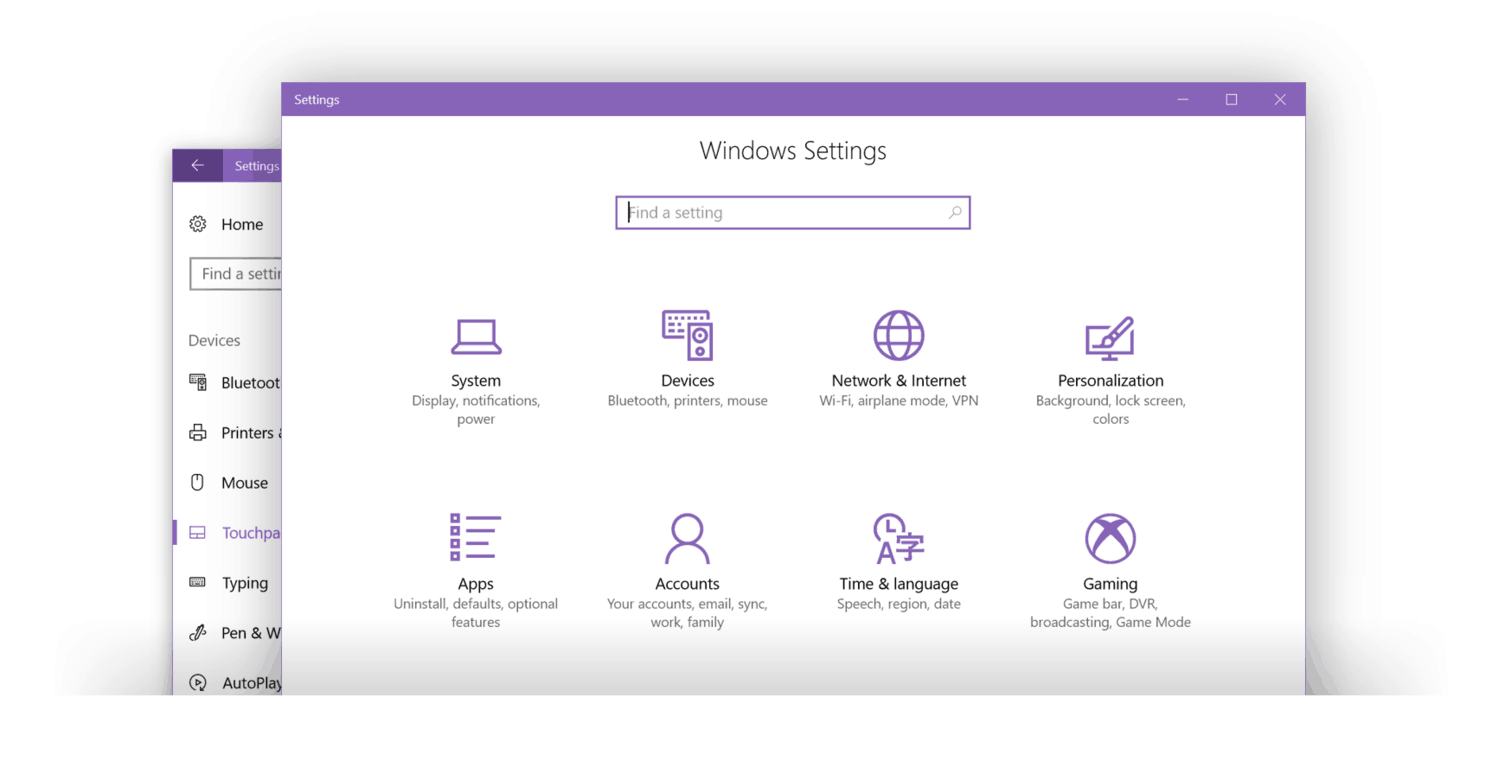This screenshot has height=768, width=1511.
Task: Select the Devices category label
Action: pyautogui.click(x=687, y=381)
